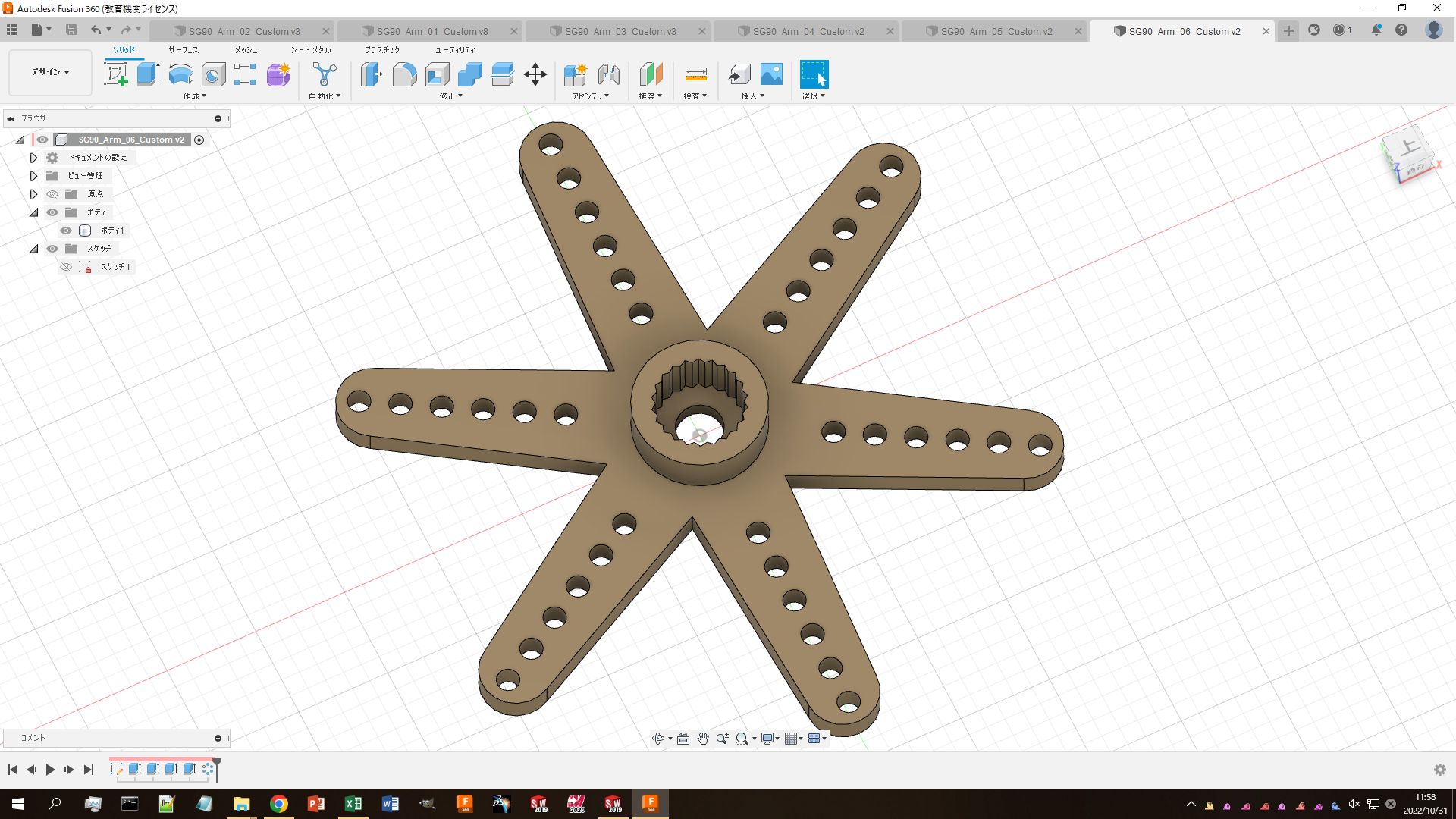This screenshot has width=1456, height=819.
Task: Select the SG90_Arm_03_Custom v3 tab
Action: (x=621, y=30)
